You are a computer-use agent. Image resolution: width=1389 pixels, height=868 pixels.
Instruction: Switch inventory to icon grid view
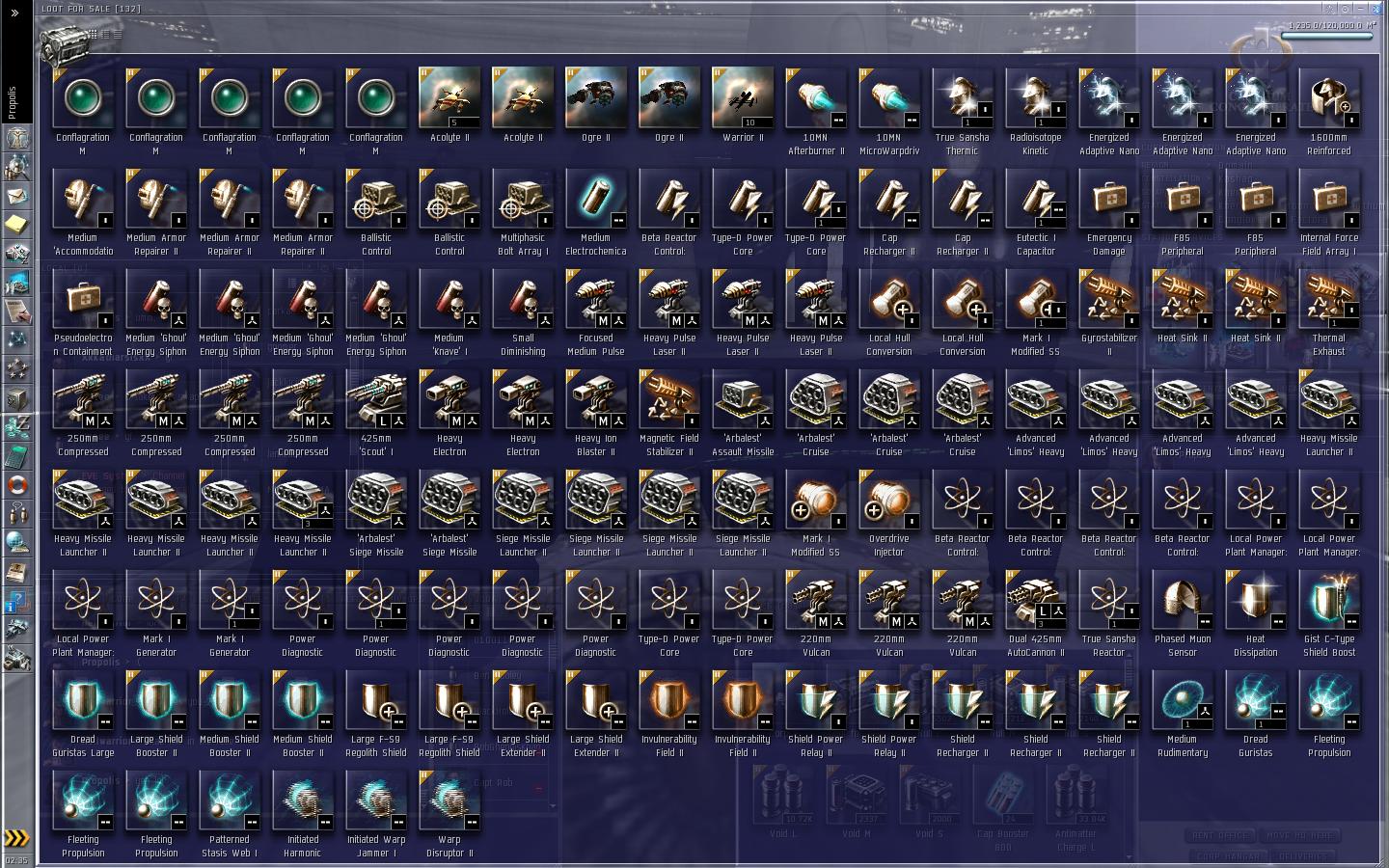pos(94,35)
